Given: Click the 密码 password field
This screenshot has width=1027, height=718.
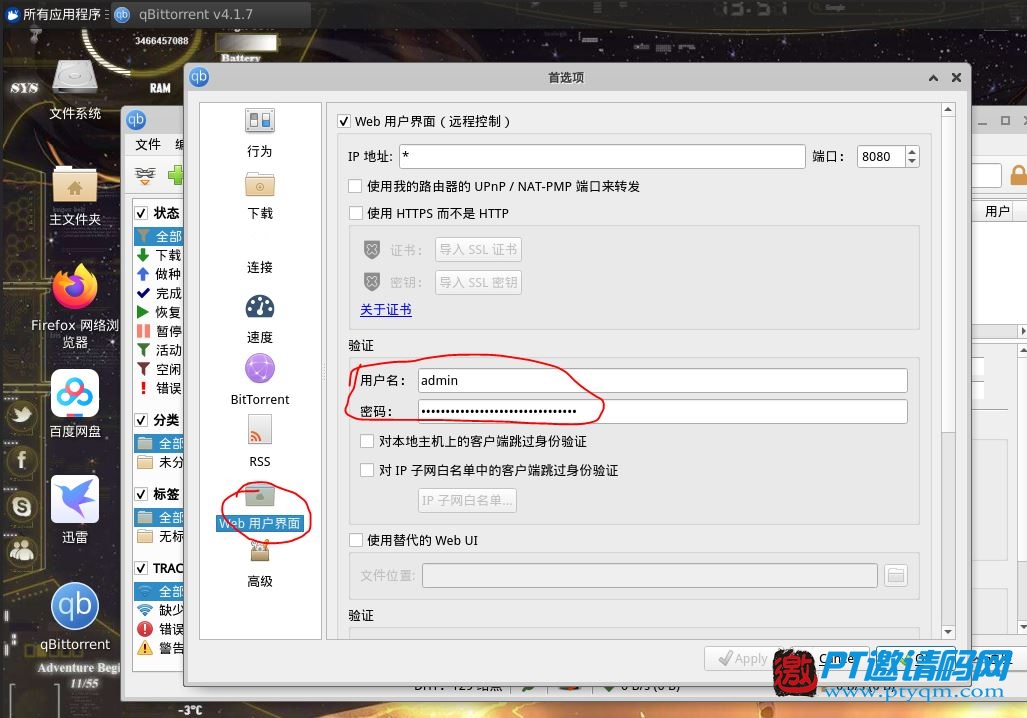Looking at the screenshot, I should (x=662, y=411).
